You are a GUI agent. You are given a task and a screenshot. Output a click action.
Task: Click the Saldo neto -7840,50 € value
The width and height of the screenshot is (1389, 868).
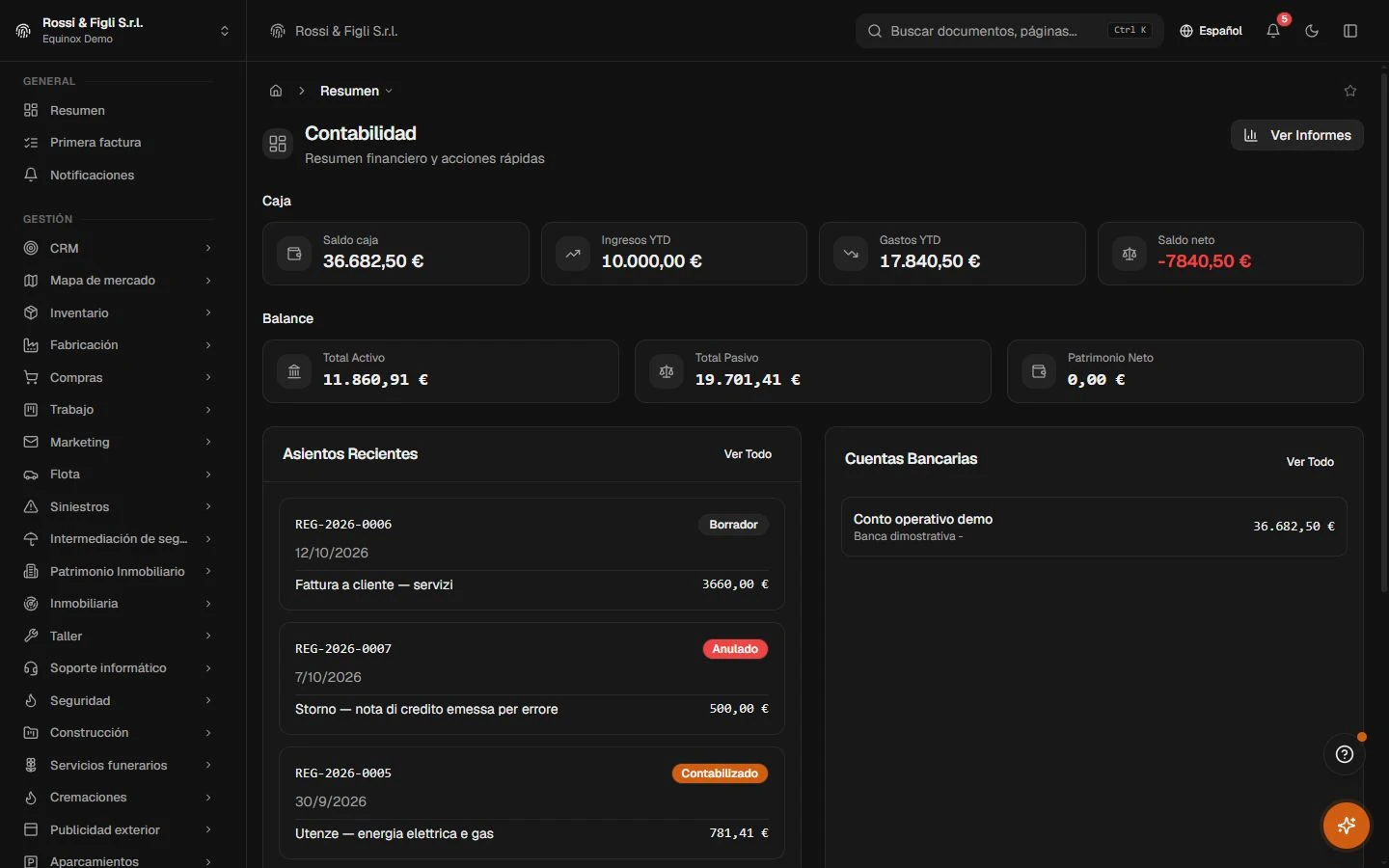[x=1205, y=261]
